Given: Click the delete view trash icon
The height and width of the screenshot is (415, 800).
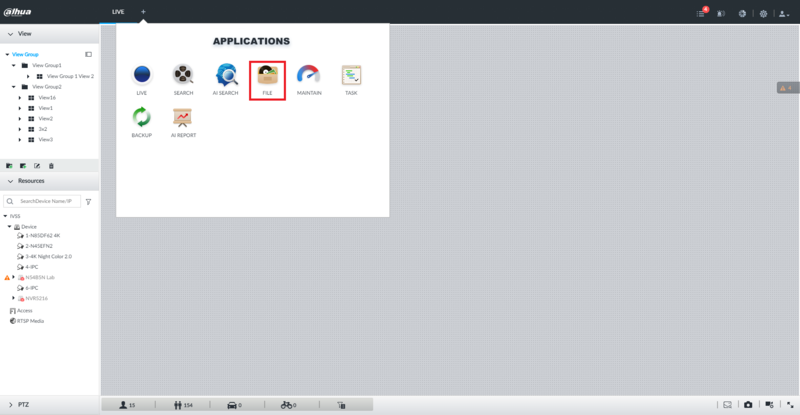Looking at the screenshot, I should pyautogui.click(x=51, y=166).
